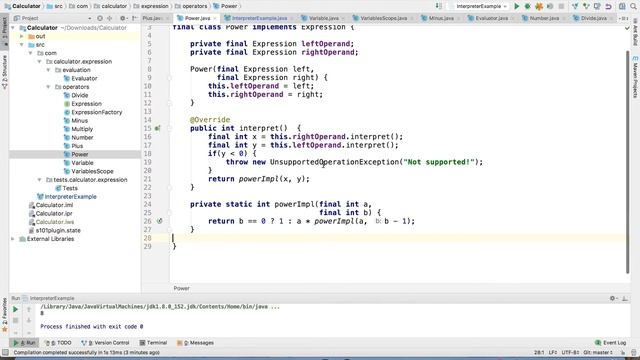Toggle tool window bar icon in the status bar corner
The image size is (640, 360).
5,353
